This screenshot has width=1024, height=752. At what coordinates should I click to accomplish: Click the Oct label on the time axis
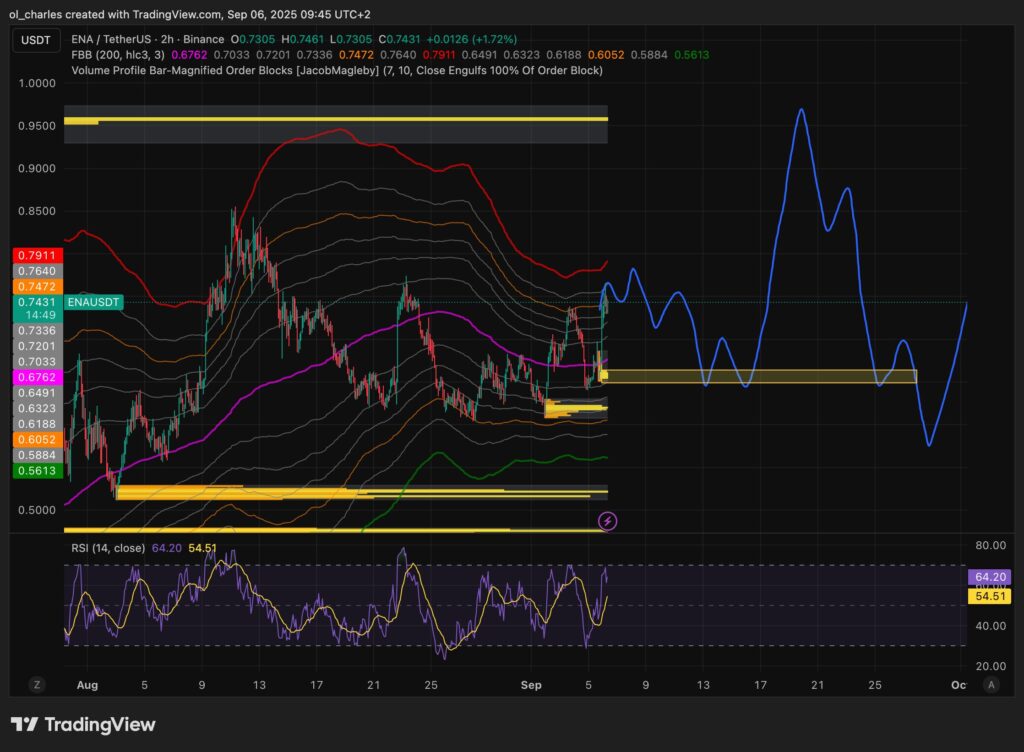[958, 685]
